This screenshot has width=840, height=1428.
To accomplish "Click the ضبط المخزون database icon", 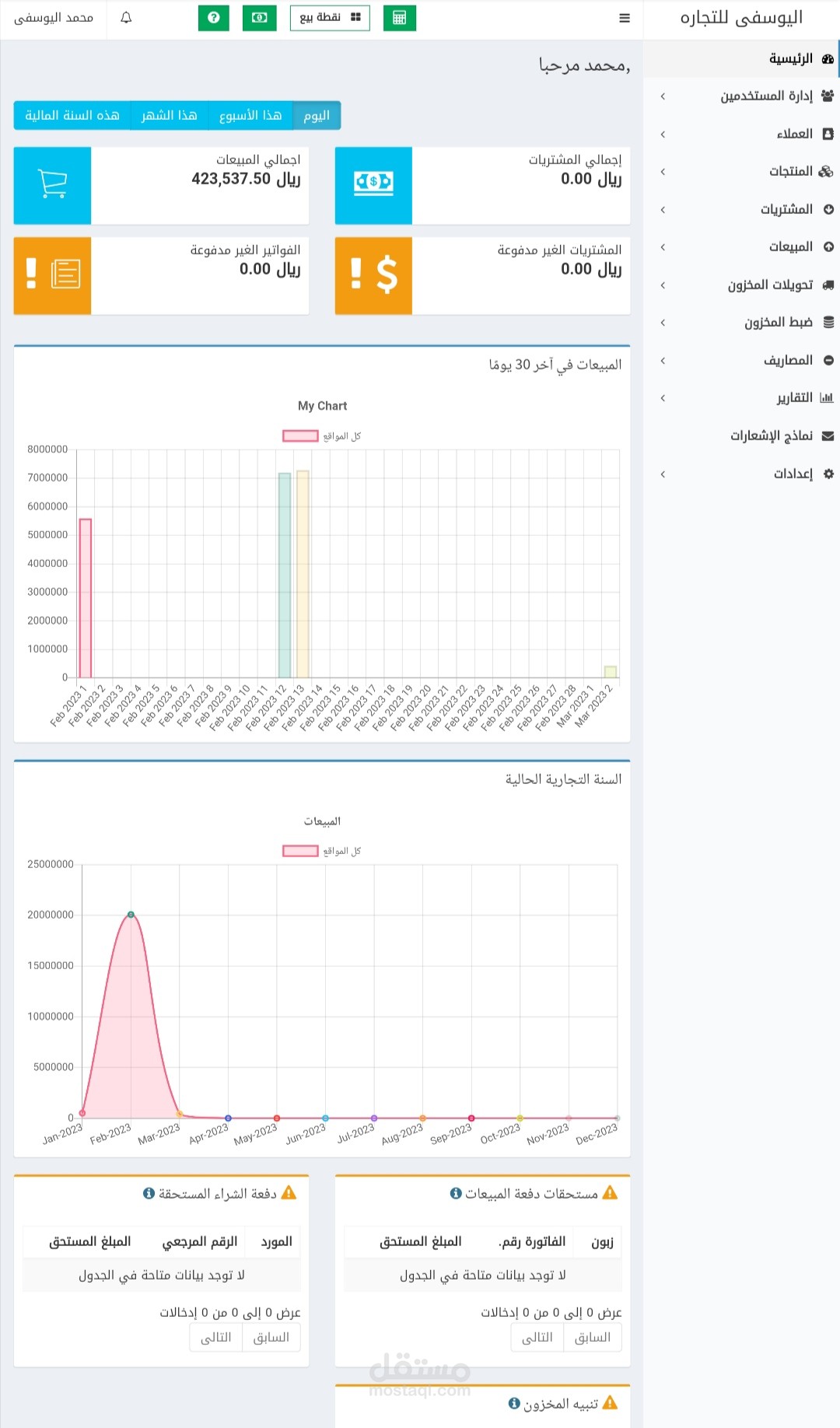I will 828,322.
